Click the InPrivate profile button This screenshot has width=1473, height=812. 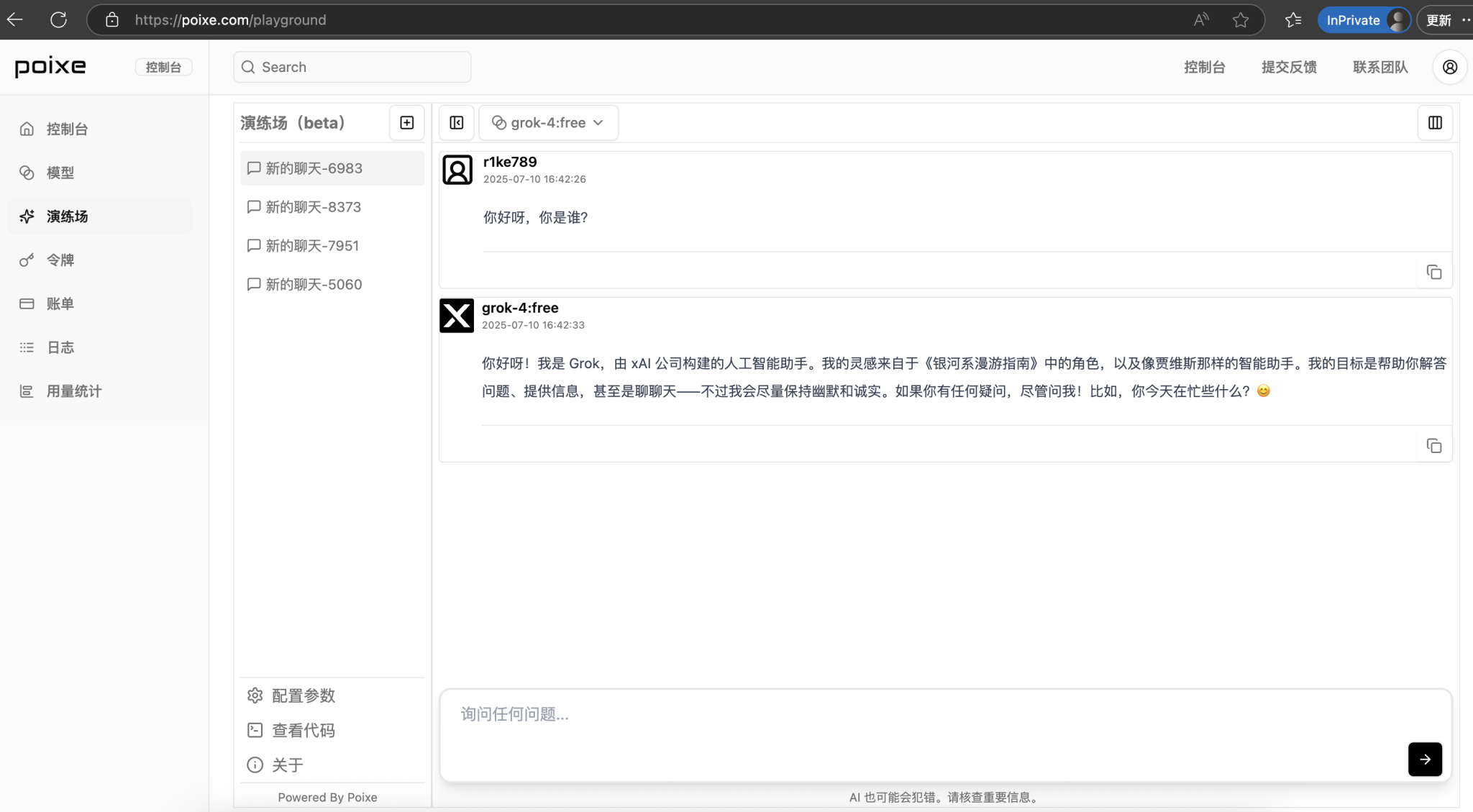1364,20
